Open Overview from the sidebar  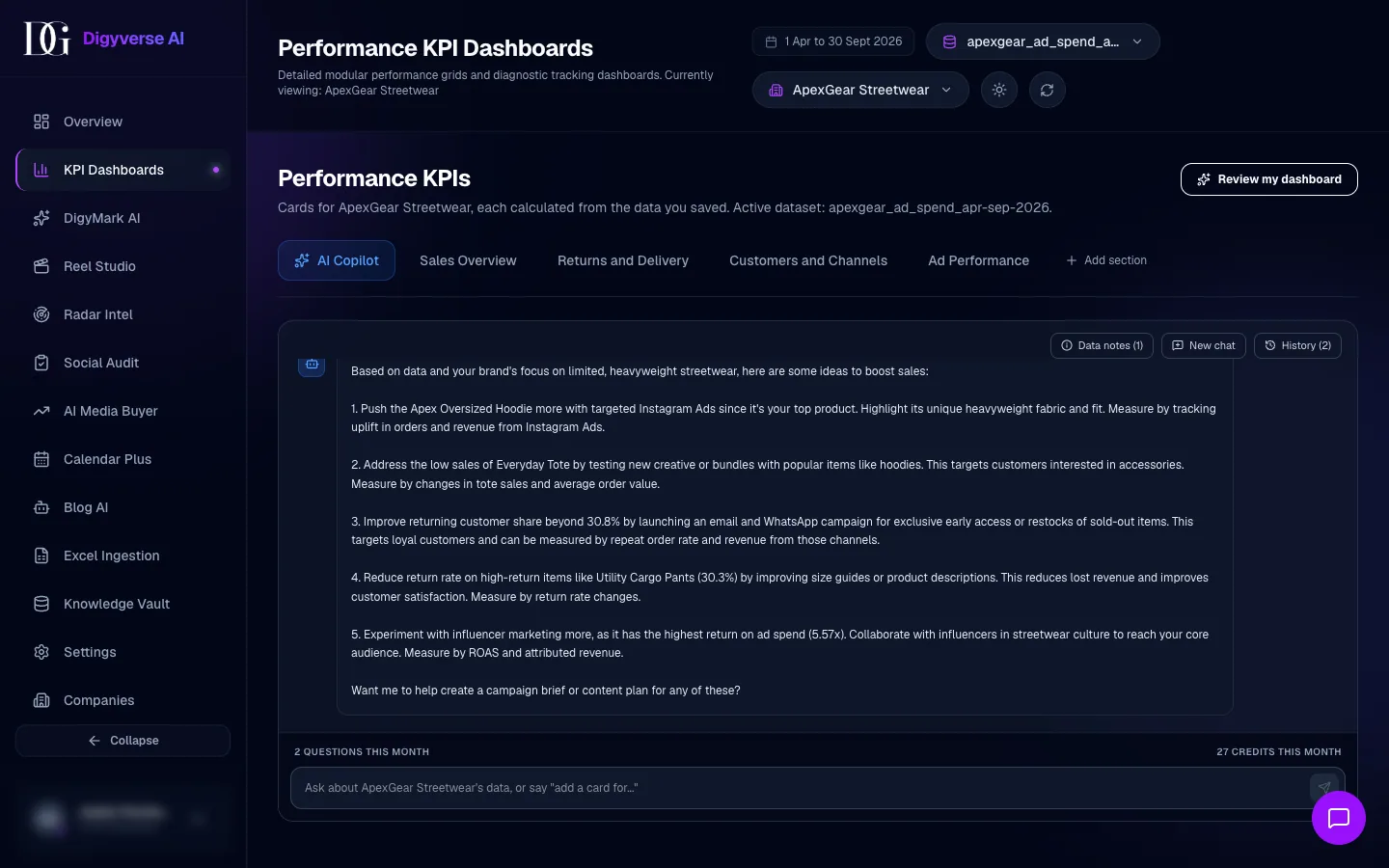pos(123,122)
